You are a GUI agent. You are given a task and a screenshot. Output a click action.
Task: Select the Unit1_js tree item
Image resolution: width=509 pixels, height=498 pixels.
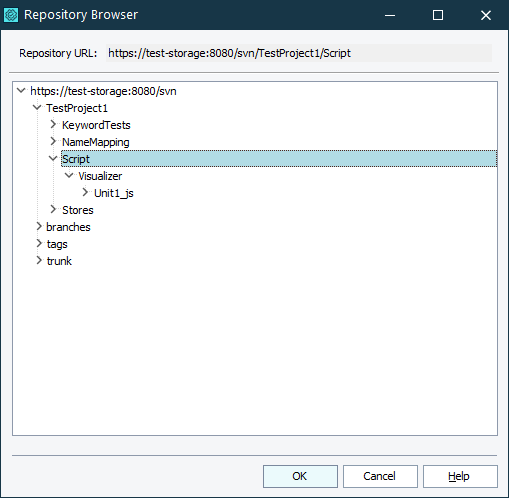[x=114, y=193]
